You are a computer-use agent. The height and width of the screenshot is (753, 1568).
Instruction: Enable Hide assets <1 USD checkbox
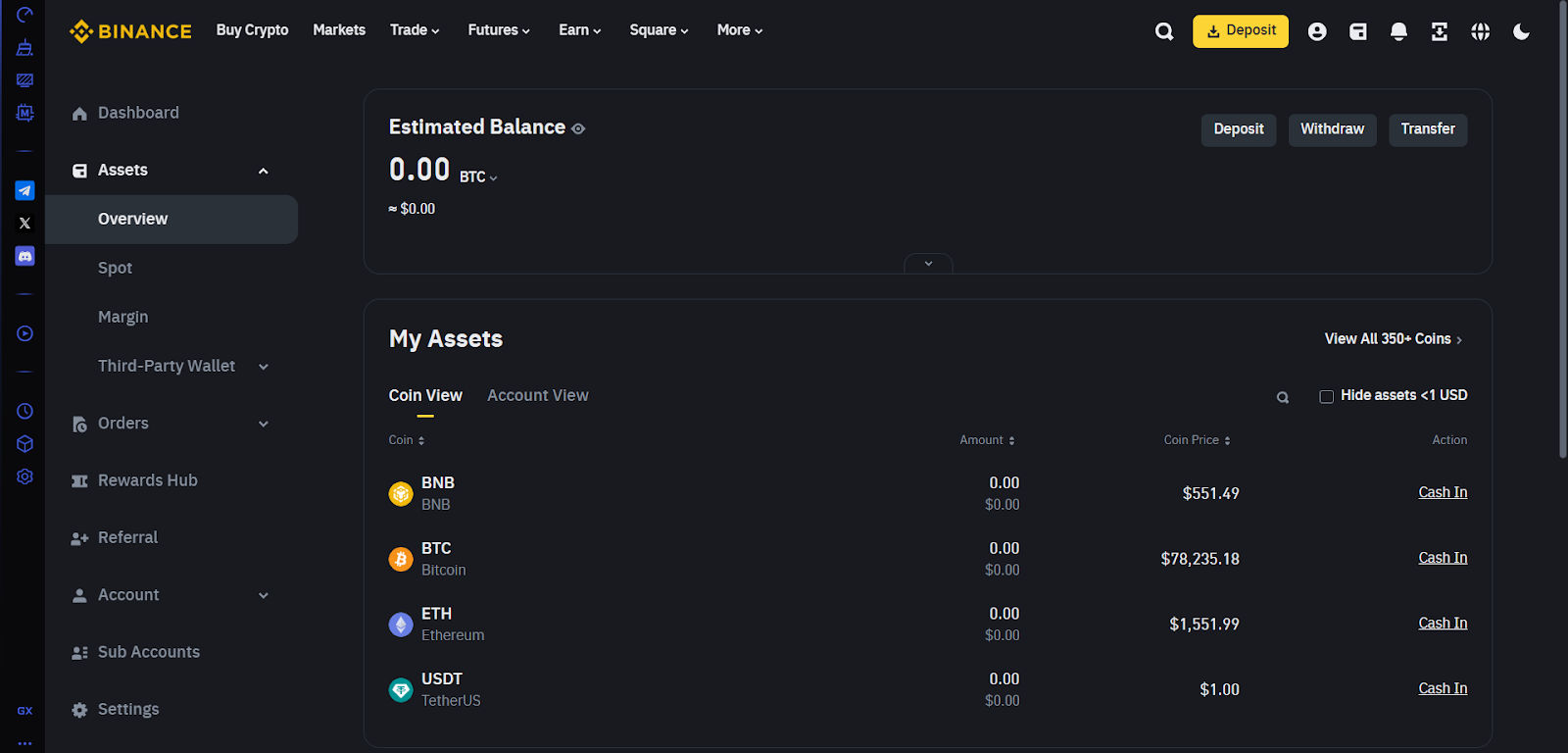[x=1326, y=396]
